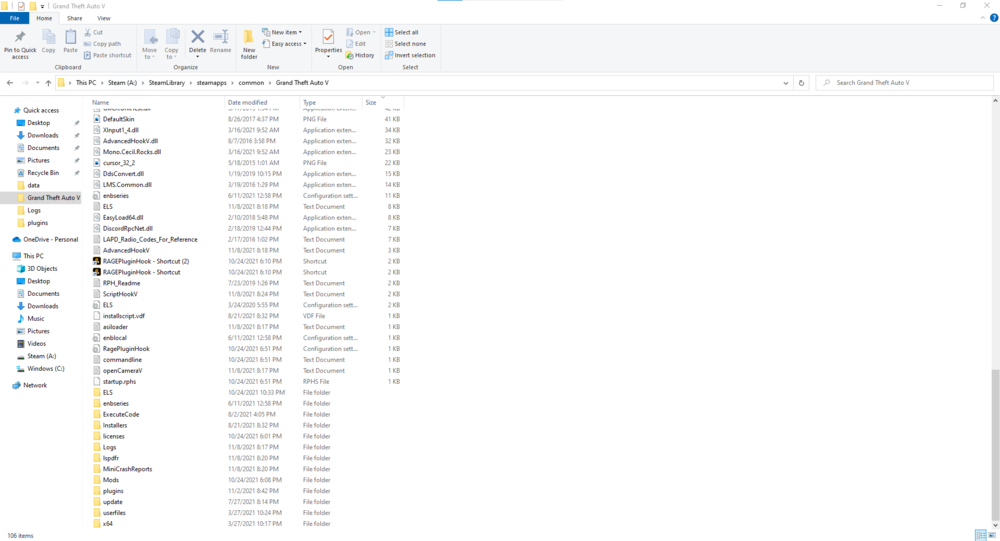Open the Move to menu
This screenshot has width=1000, height=541.
coord(149,45)
